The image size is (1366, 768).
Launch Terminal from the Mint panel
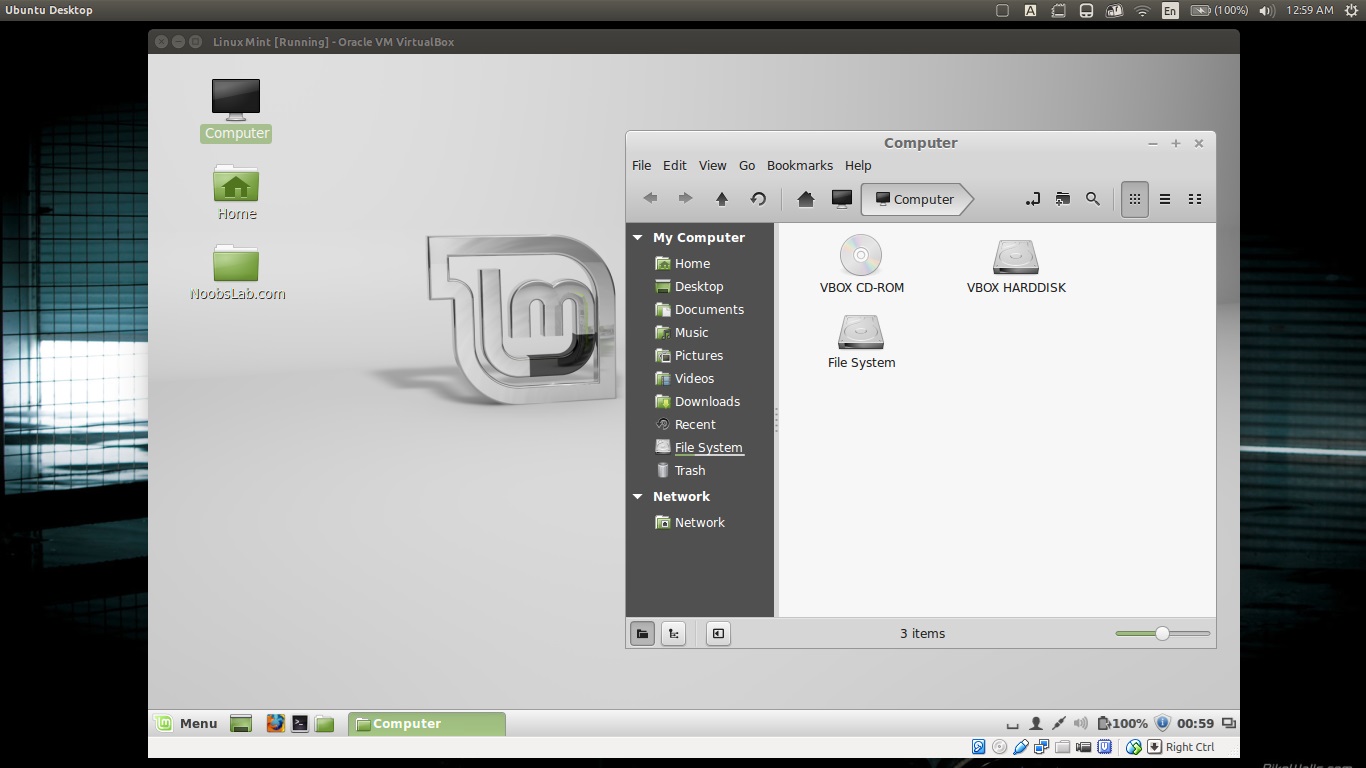click(300, 723)
